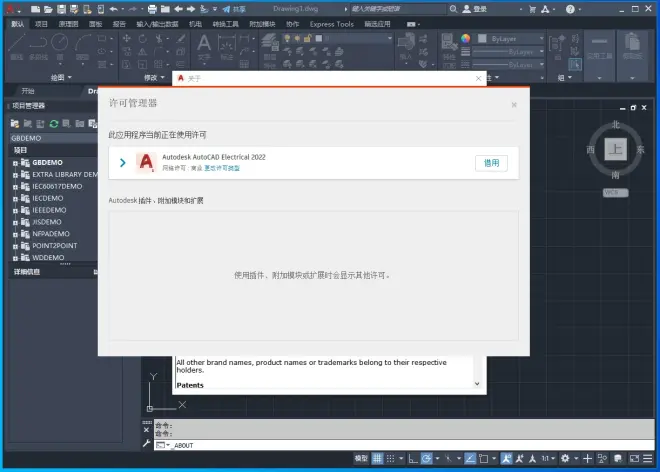Go to next project drawing arrow
660x472 pixels.
(191, 9)
